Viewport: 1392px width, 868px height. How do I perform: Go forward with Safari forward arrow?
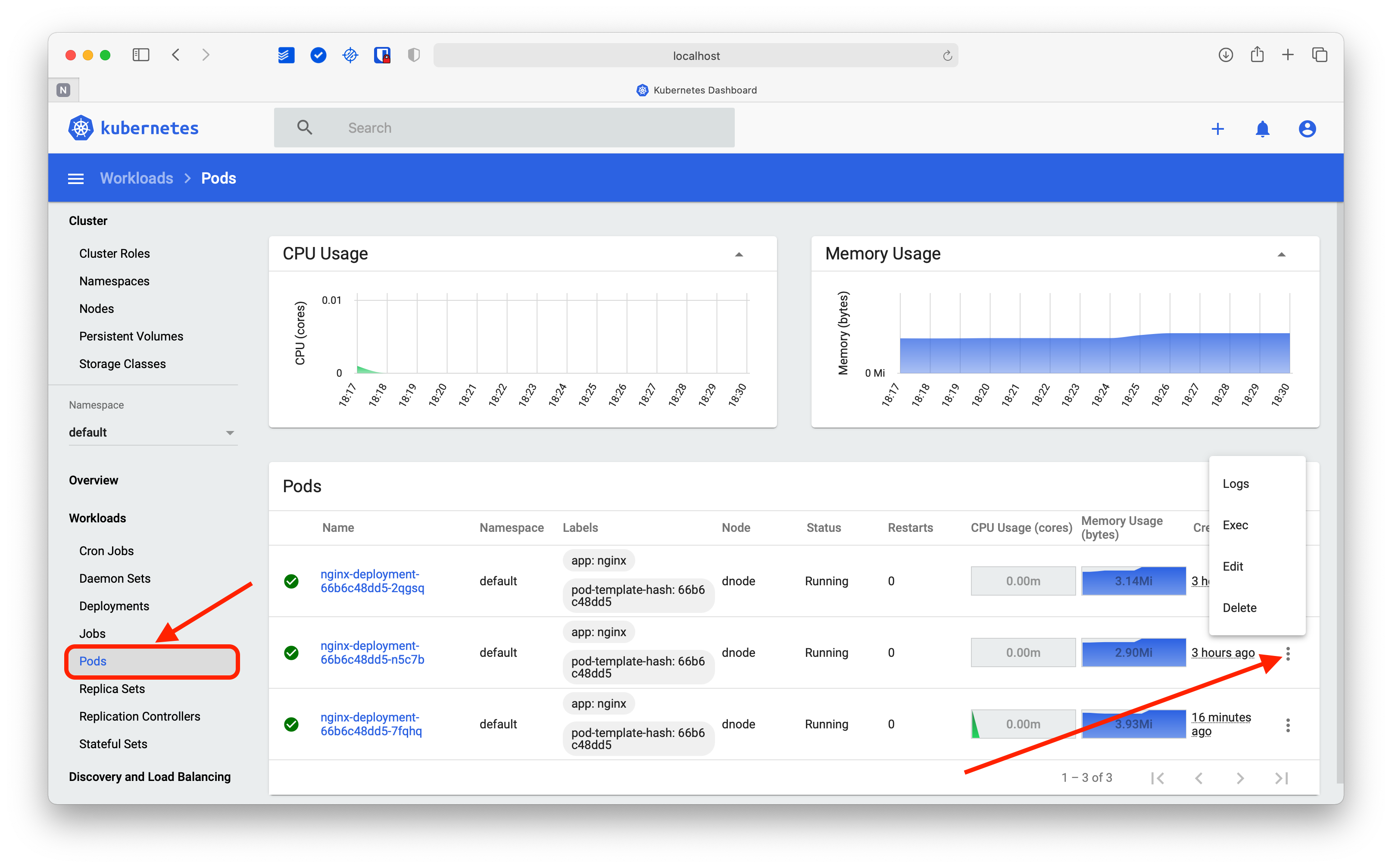pos(206,55)
